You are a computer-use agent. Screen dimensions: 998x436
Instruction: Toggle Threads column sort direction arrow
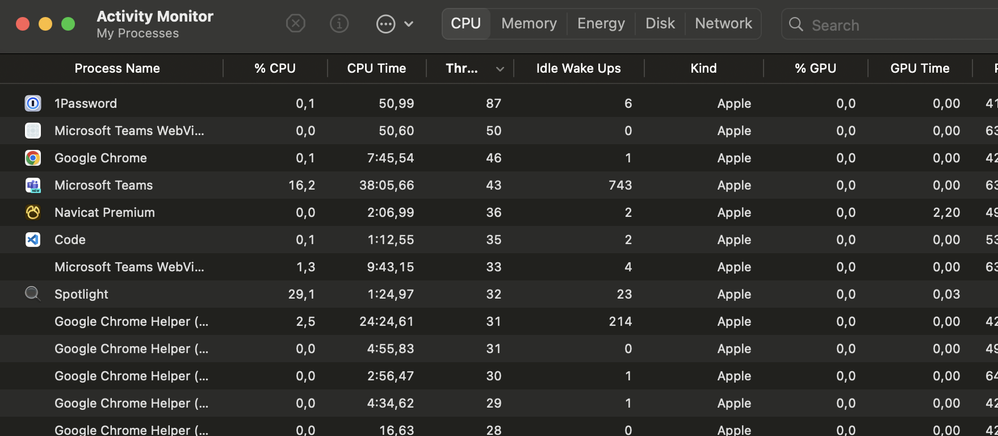click(x=500, y=69)
